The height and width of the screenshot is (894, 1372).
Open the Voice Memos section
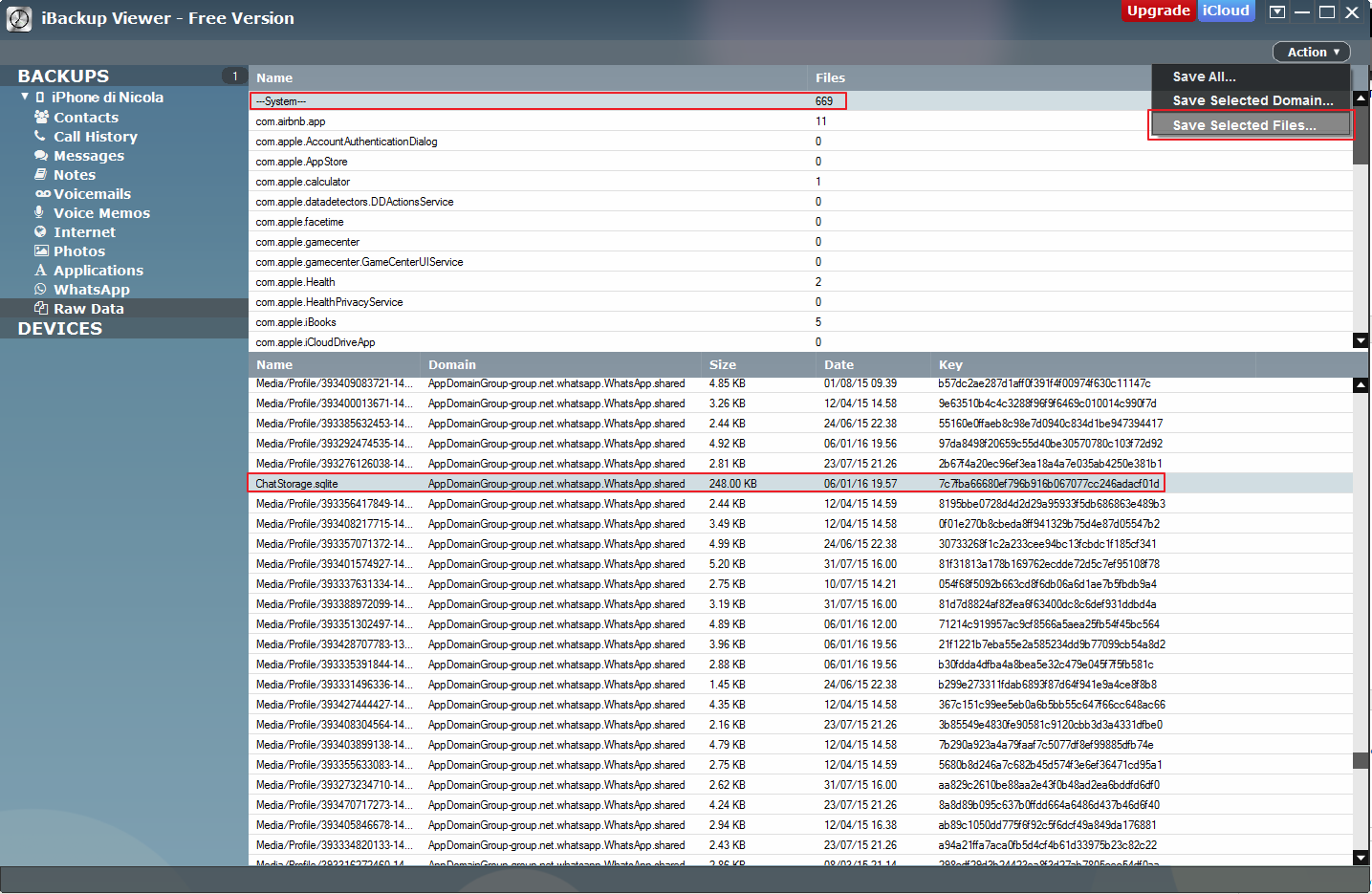[x=101, y=213]
